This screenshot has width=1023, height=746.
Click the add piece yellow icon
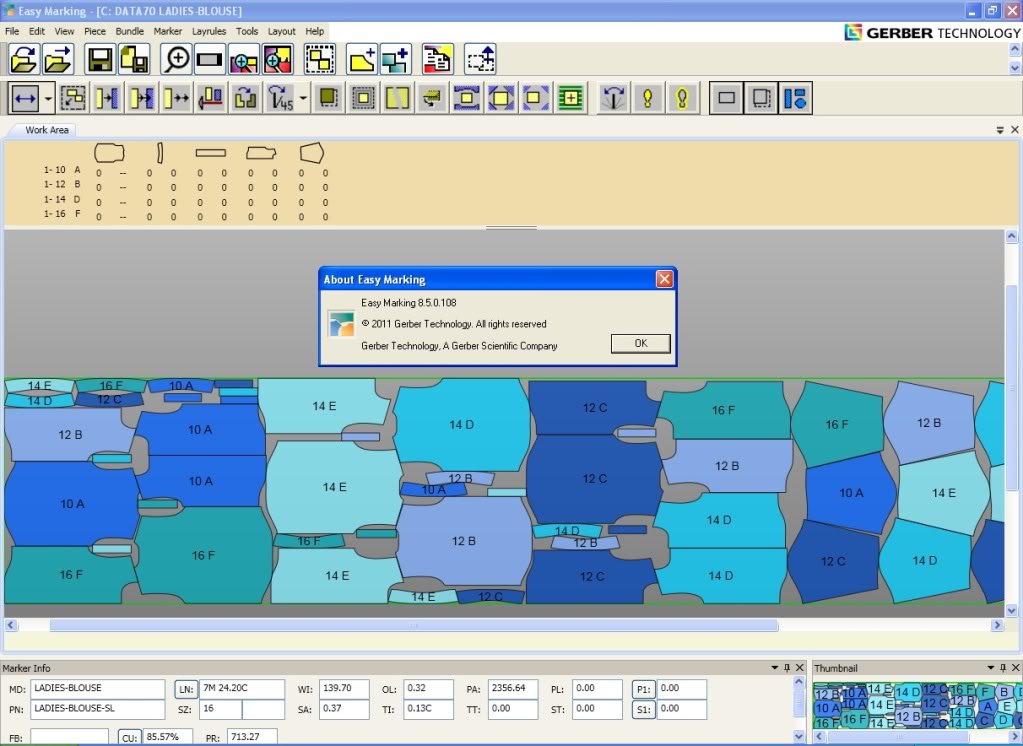(x=362, y=59)
